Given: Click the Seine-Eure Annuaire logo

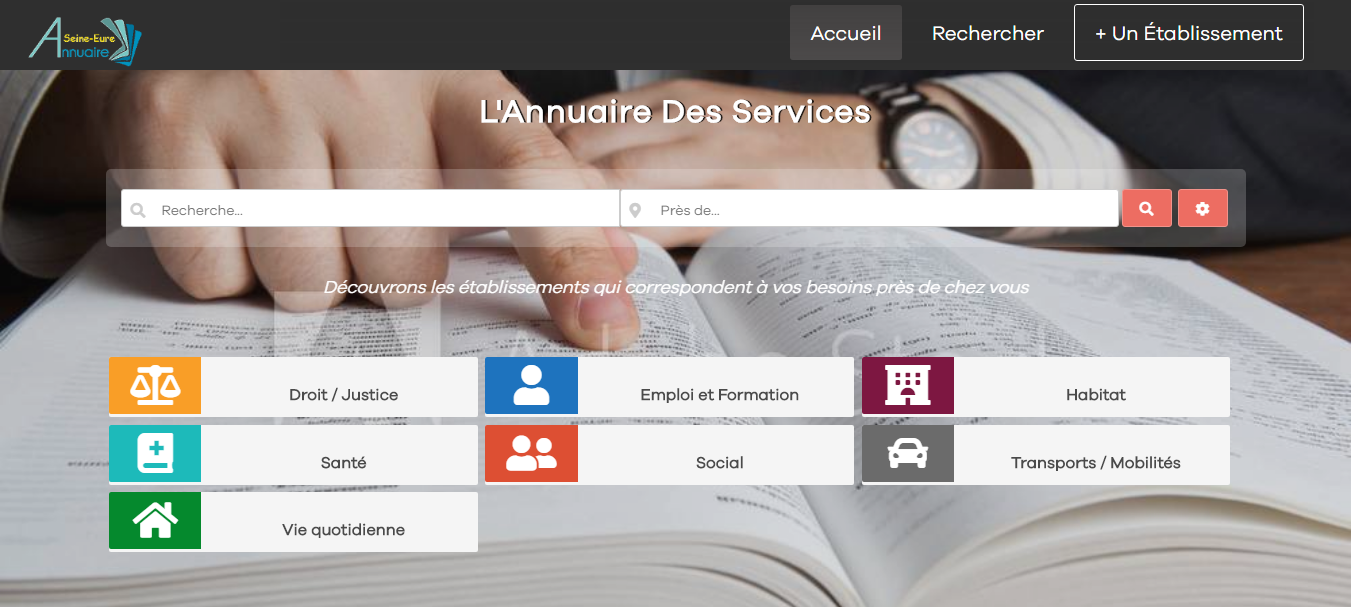Looking at the screenshot, I should (86, 40).
